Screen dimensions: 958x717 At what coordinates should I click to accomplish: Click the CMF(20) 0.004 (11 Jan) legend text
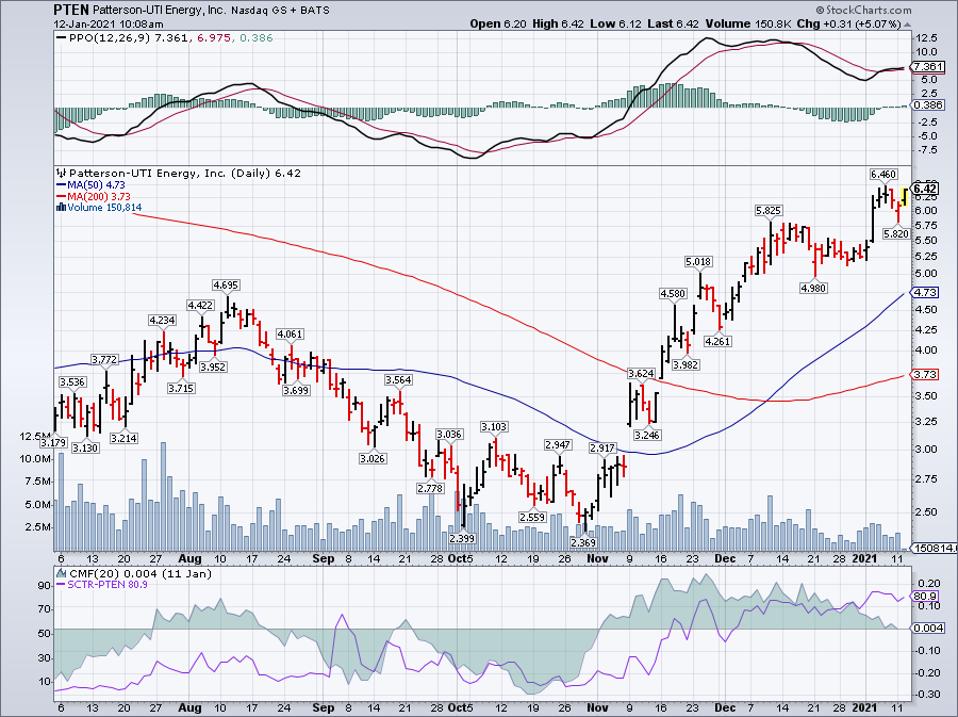(140, 573)
